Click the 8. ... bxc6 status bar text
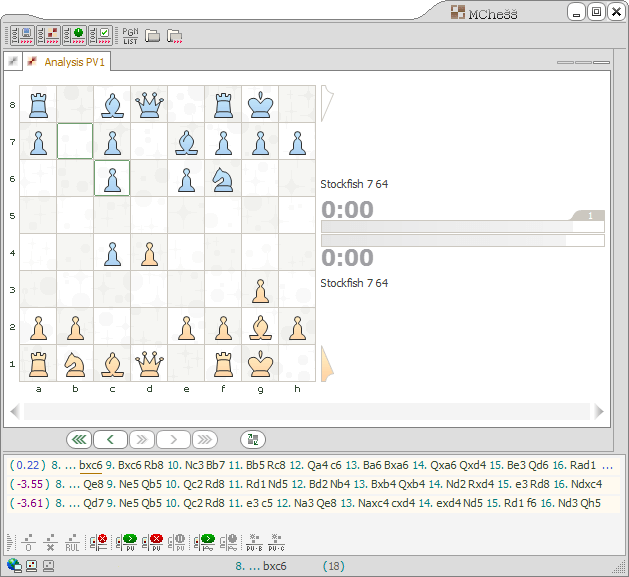This screenshot has height=577, width=629. pyautogui.click(x=261, y=566)
